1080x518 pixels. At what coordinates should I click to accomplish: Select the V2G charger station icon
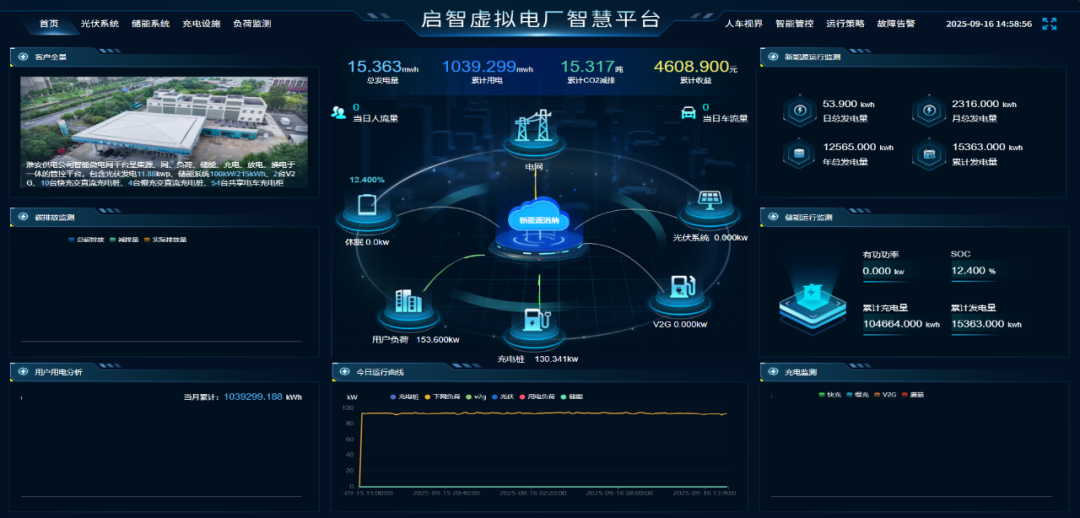[x=681, y=287]
